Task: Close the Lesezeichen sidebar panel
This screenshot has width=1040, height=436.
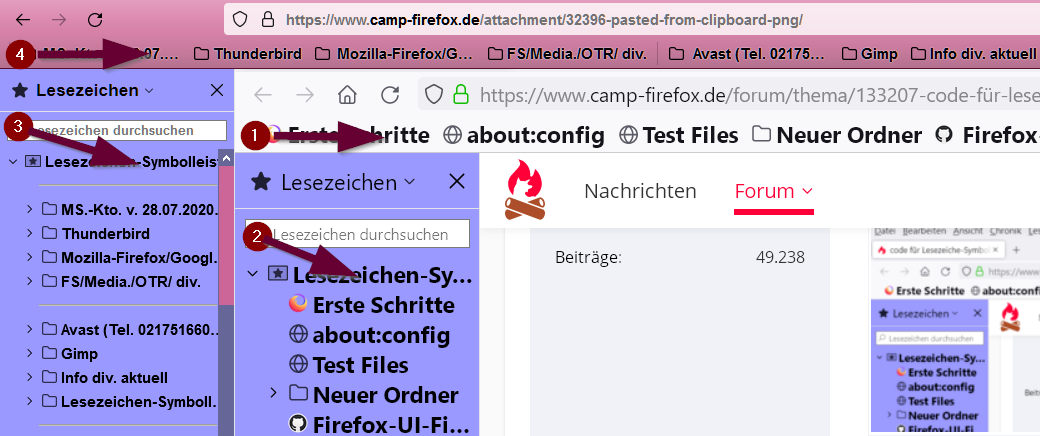Action: [x=217, y=90]
